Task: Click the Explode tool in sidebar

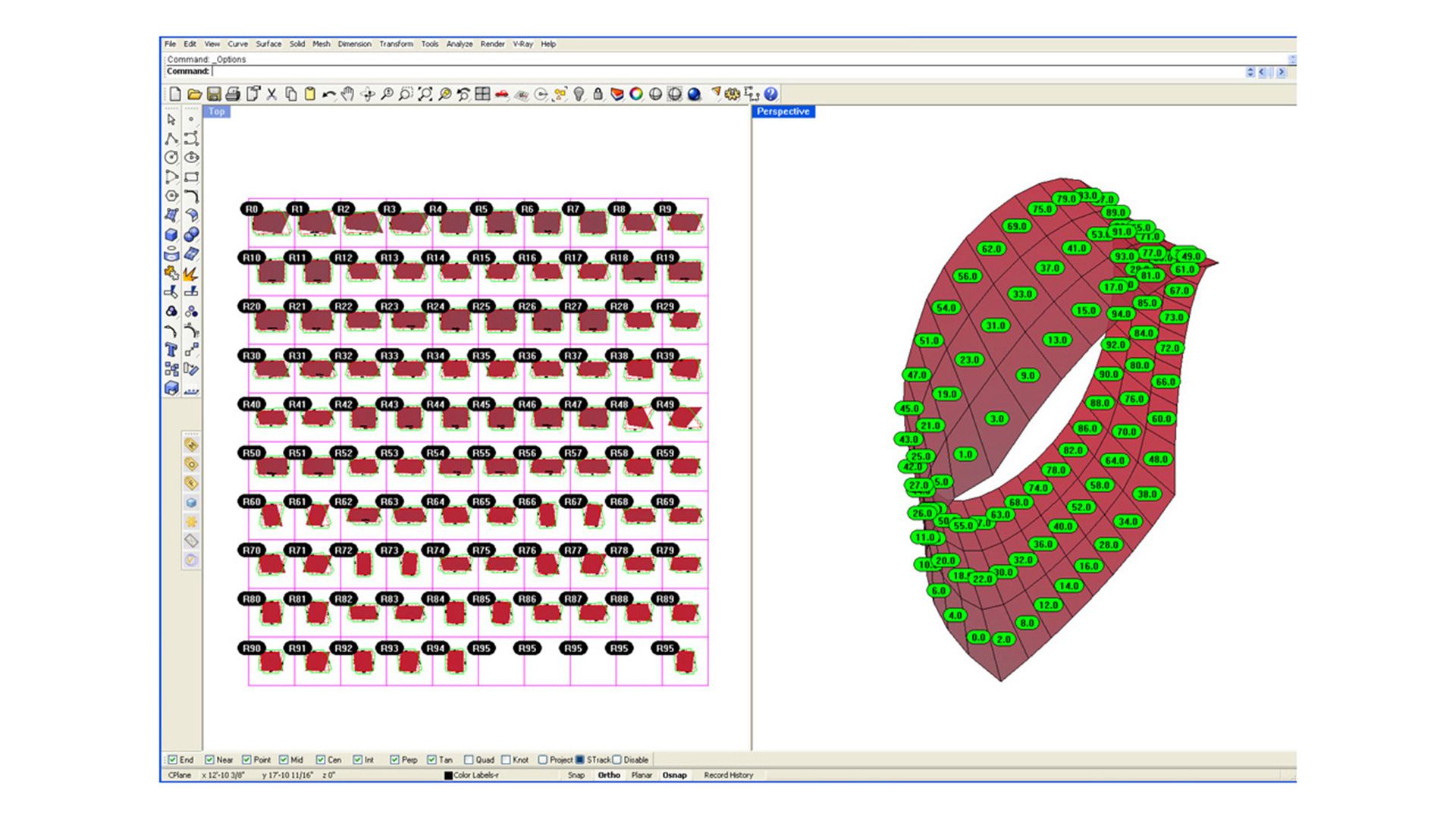Action: 190,273
